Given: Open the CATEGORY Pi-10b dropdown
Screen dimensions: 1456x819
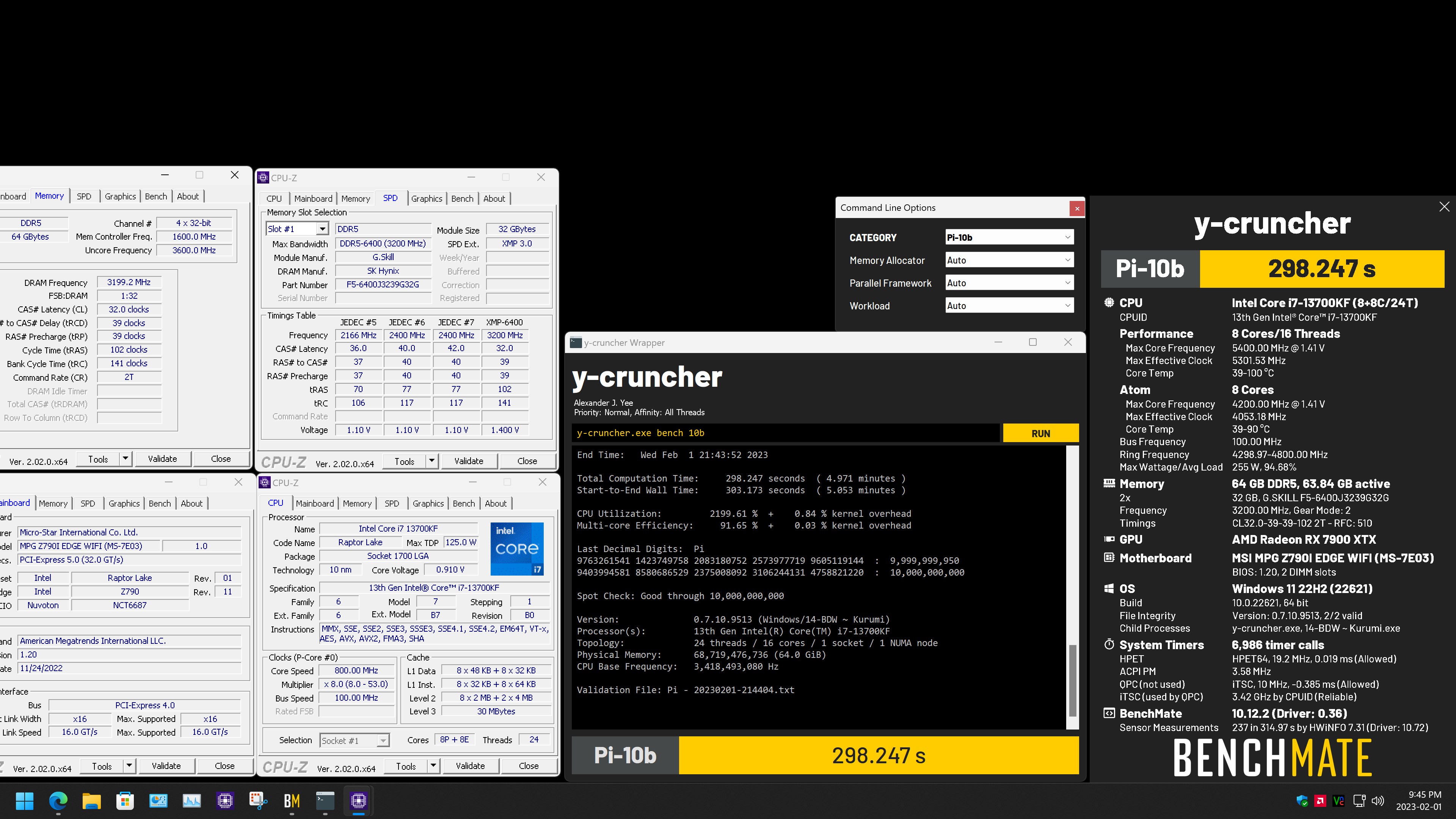Looking at the screenshot, I should click(x=1009, y=237).
